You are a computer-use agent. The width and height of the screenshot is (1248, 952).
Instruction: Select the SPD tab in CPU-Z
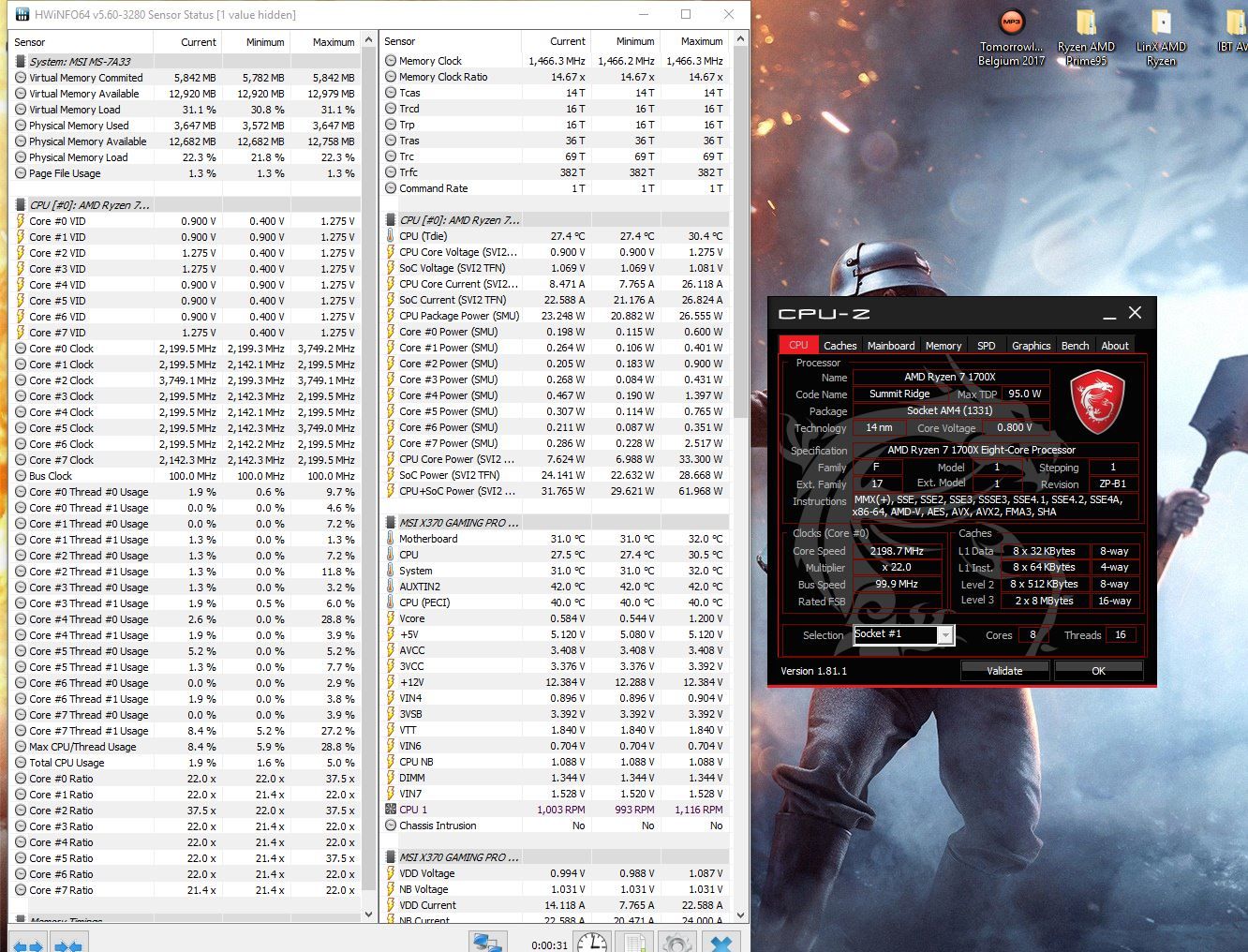pyautogui.click(x=987, y=346)
